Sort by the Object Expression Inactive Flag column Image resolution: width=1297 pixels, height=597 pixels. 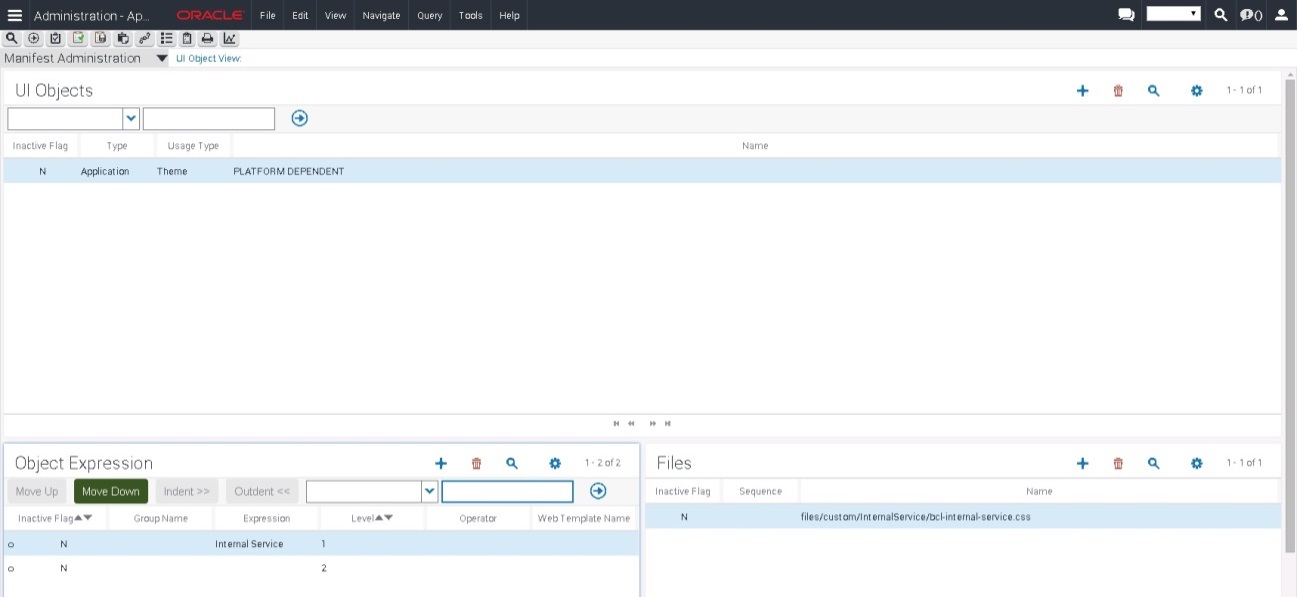click(x=55, y=518)
